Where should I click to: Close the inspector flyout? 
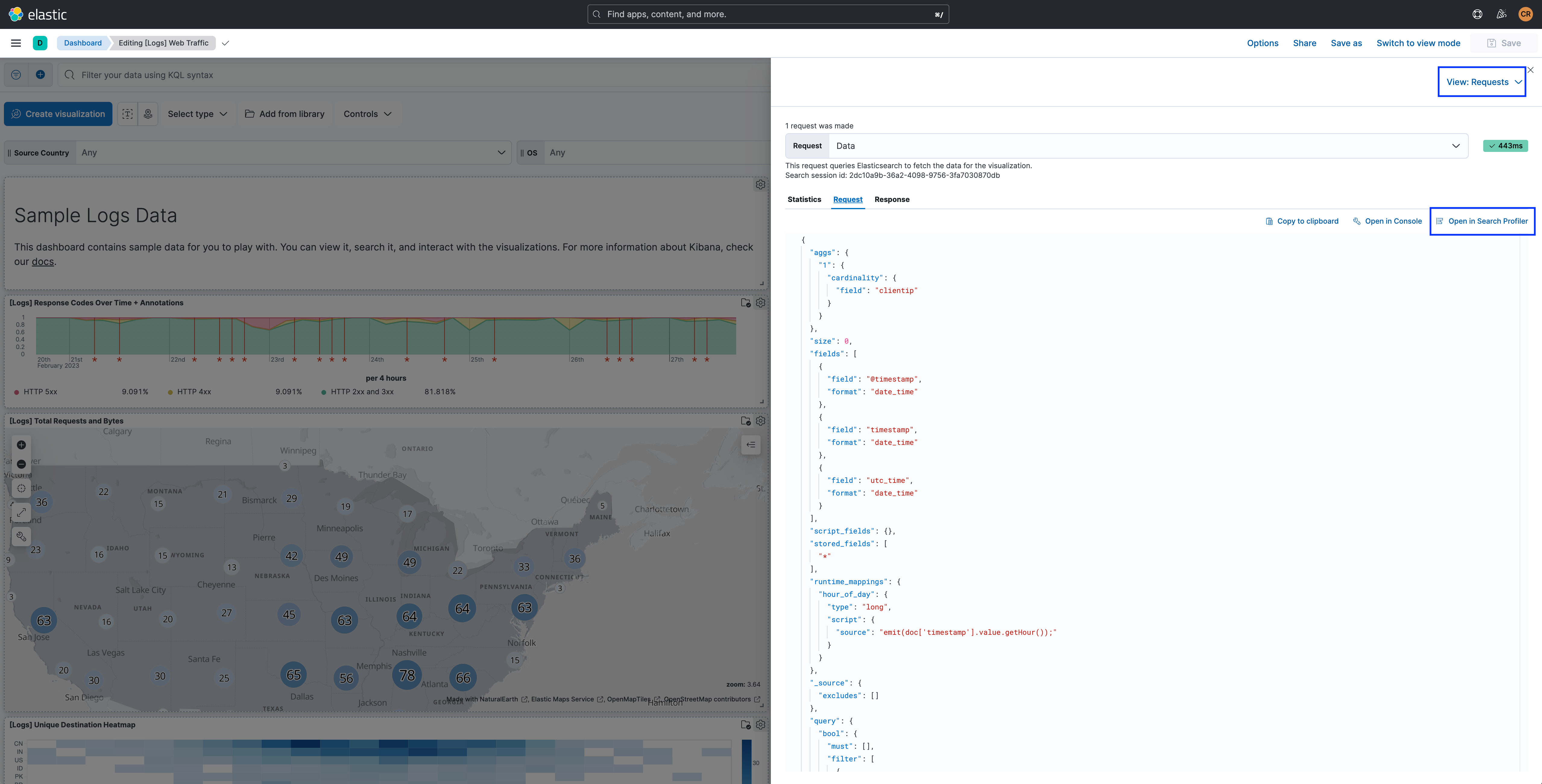tap(1531, 70)
